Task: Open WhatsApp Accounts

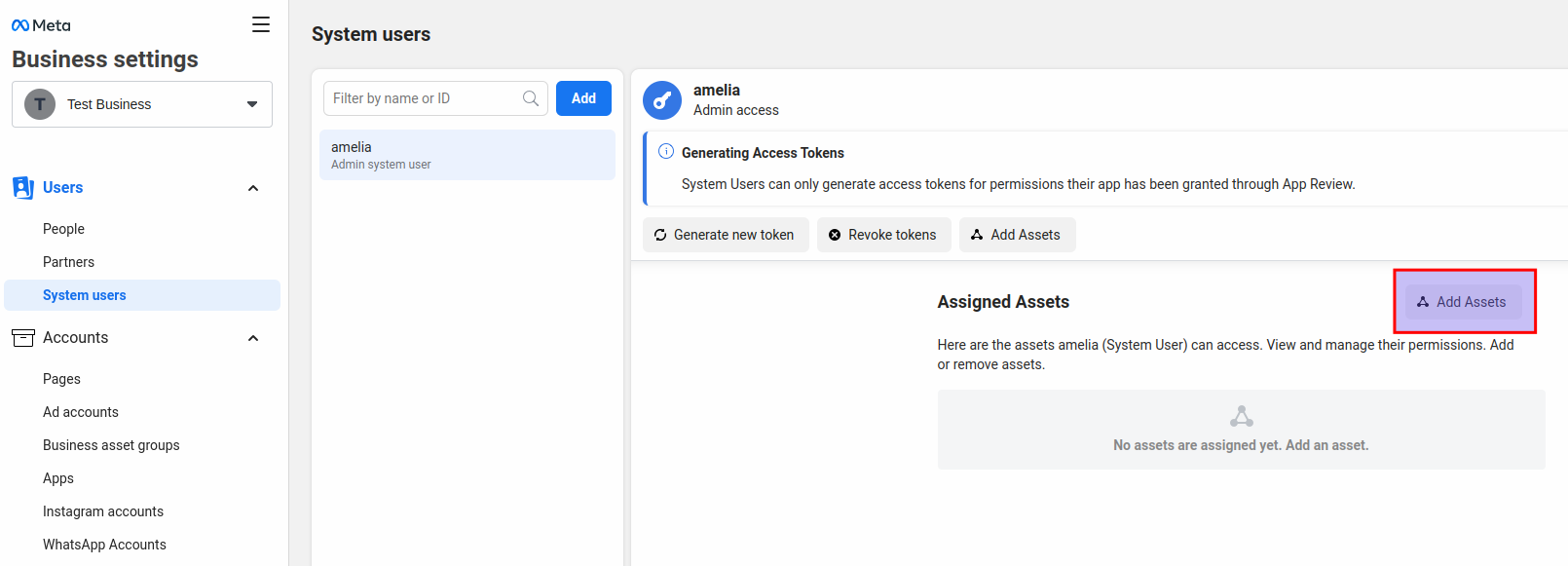Action: (x=104, y=545)
